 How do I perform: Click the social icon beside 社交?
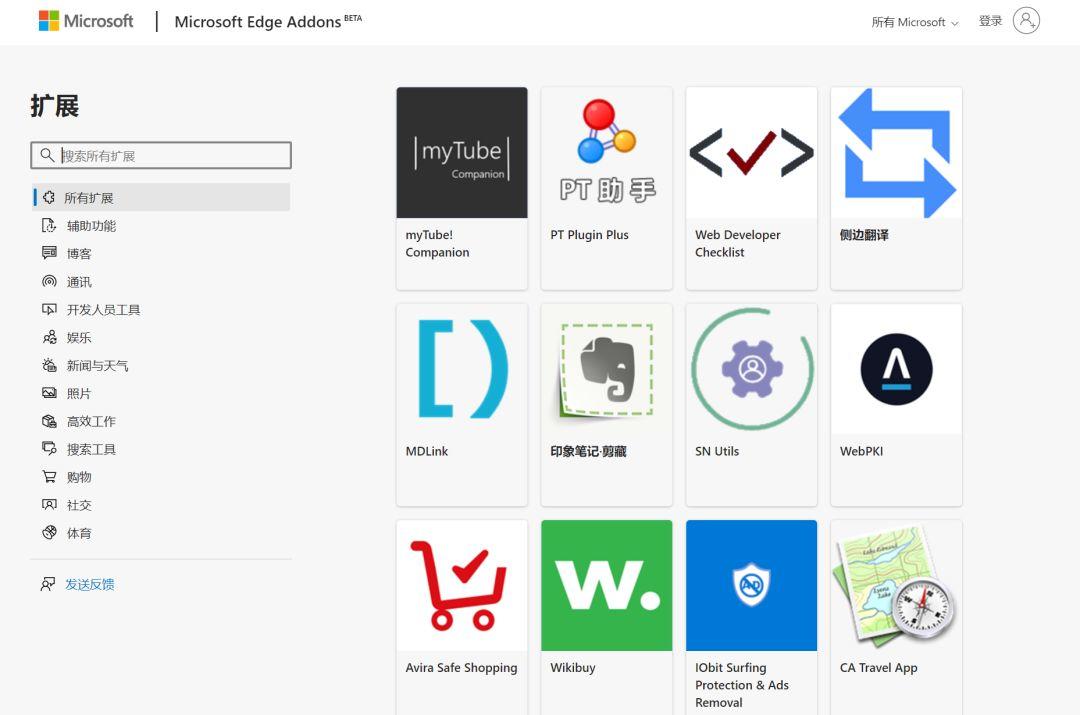coord(49,504)
